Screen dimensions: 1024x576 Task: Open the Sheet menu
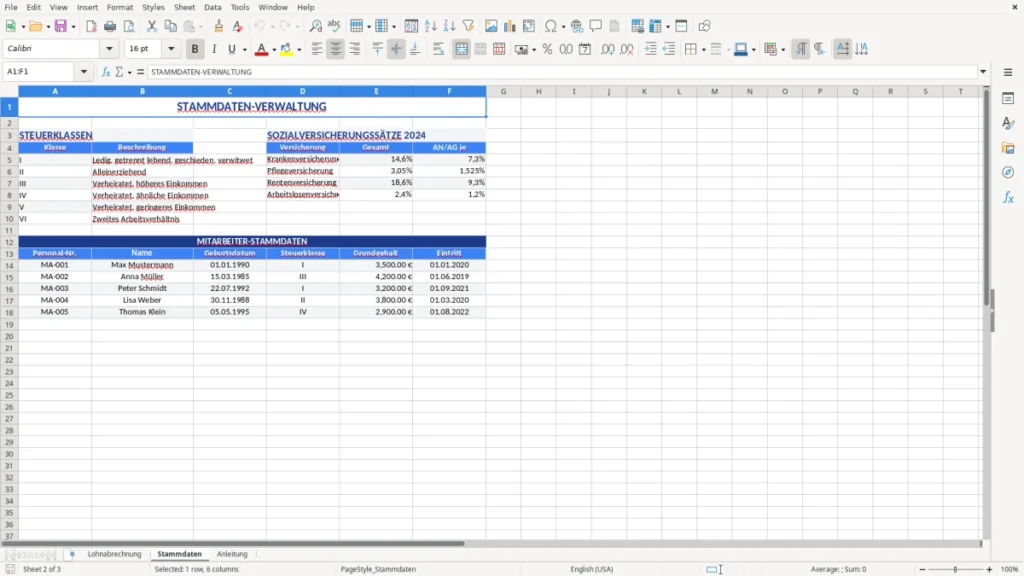pos(184,7)
